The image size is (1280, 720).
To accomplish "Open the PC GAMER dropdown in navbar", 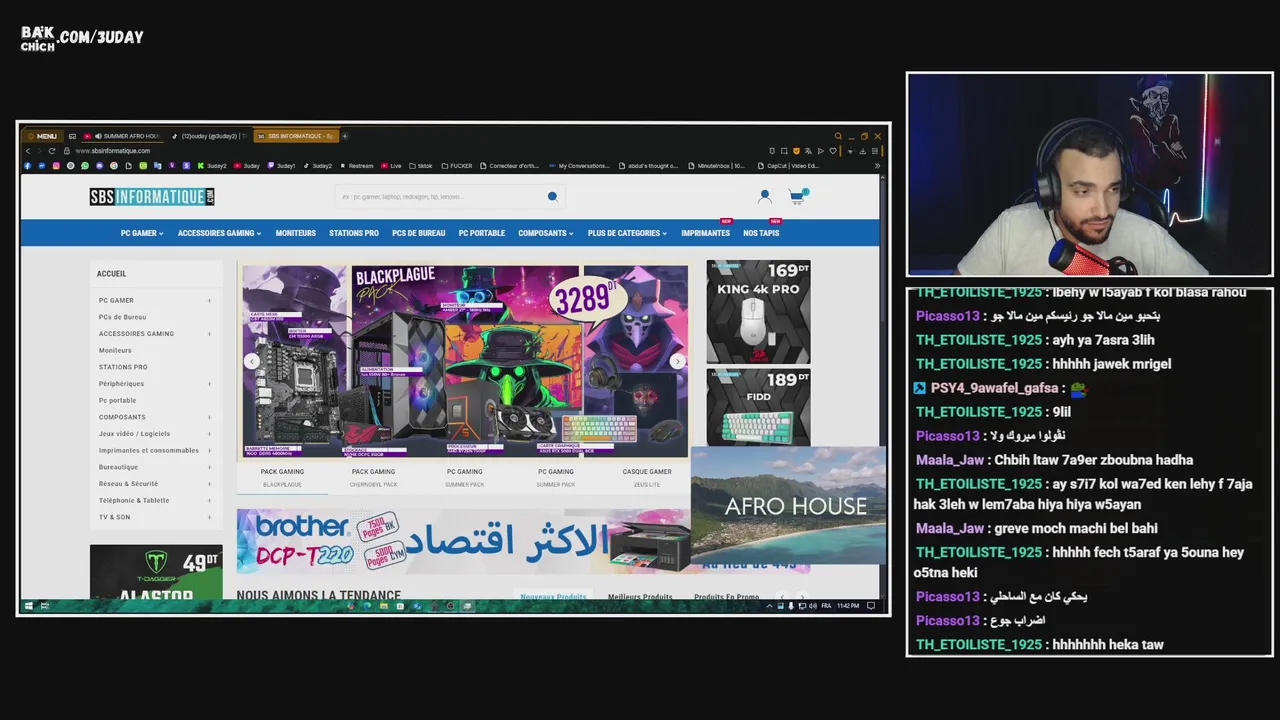I will [142, 233].
